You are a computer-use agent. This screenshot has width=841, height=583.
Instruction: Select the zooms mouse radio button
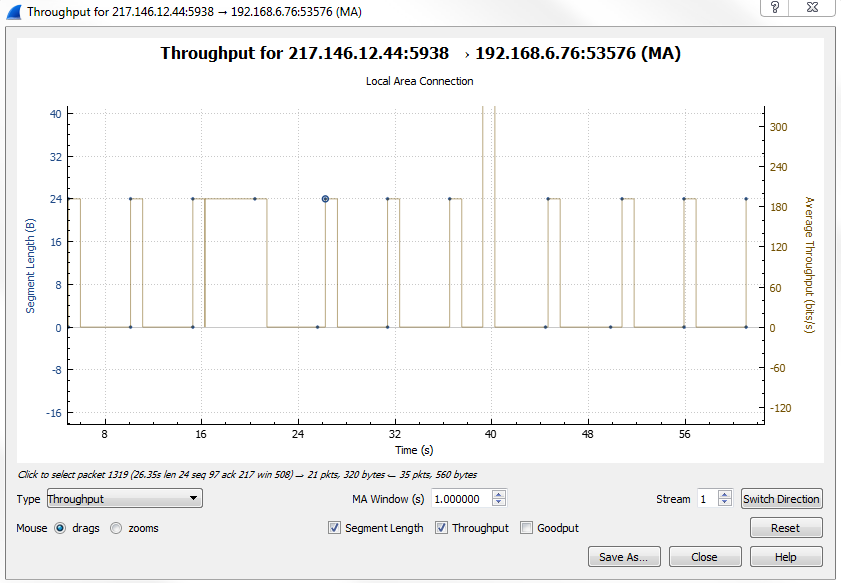pyautogui.click(x=116, y=528)
